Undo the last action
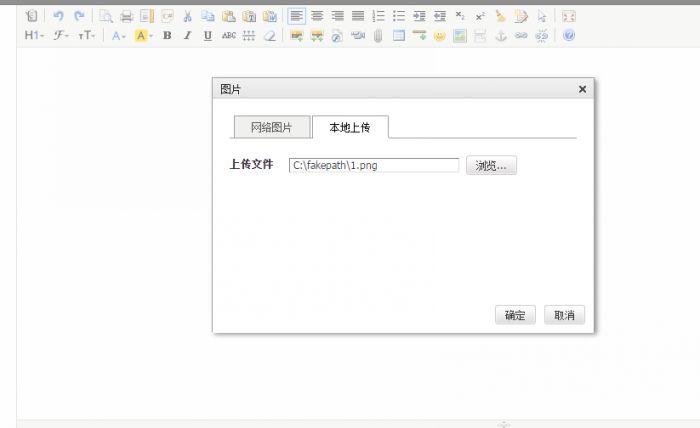 pos(58,16)
